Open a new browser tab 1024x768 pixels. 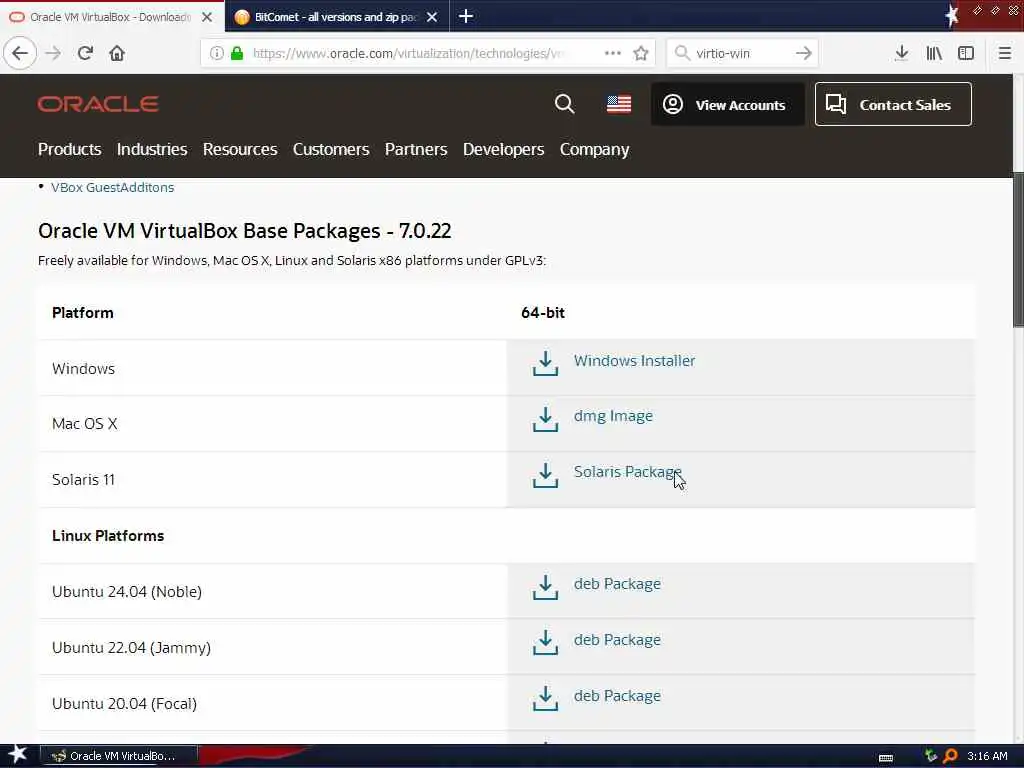(466, 16)
